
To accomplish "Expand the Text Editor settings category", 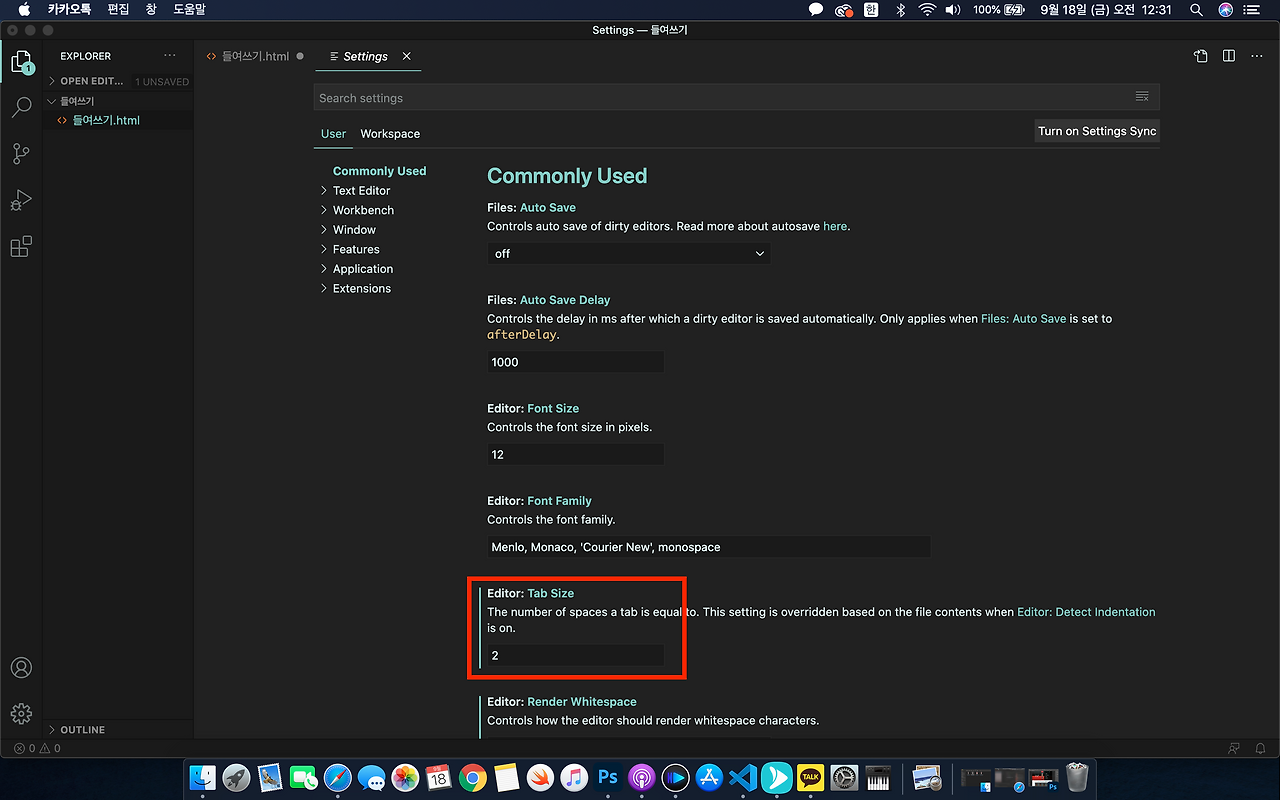I will coord(360,190).
